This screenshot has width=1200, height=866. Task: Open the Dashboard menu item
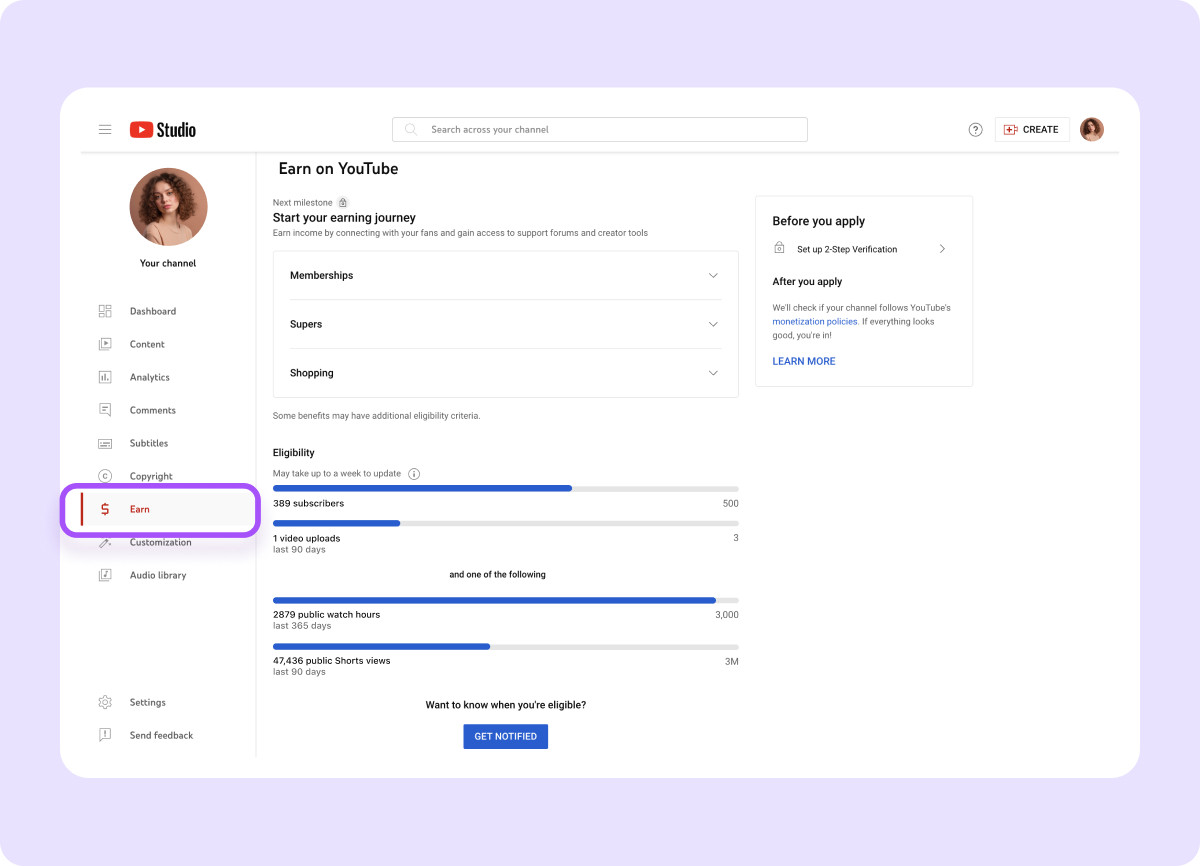coord(153,311)
